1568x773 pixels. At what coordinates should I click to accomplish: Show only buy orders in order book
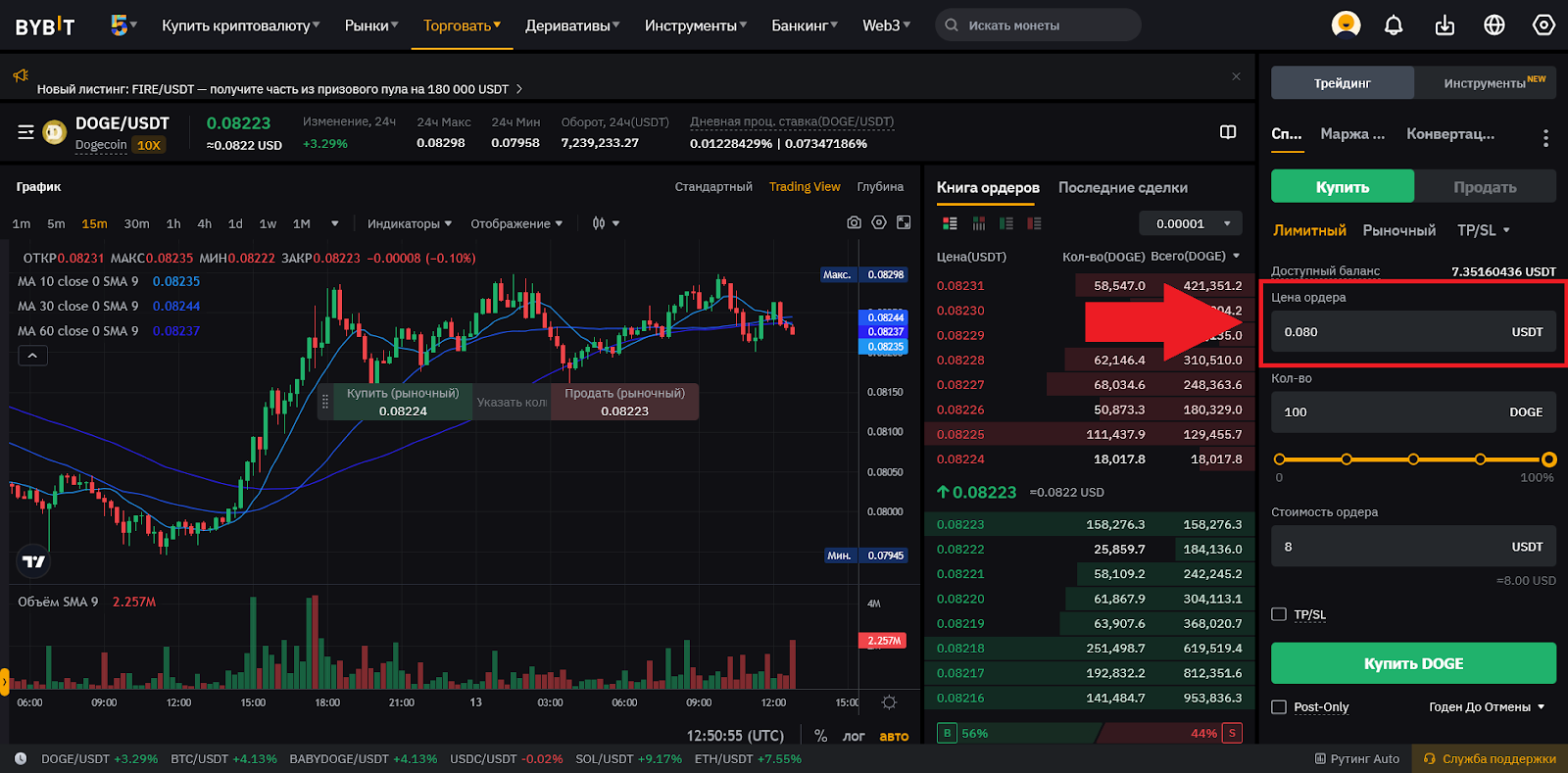point(1006,223)
